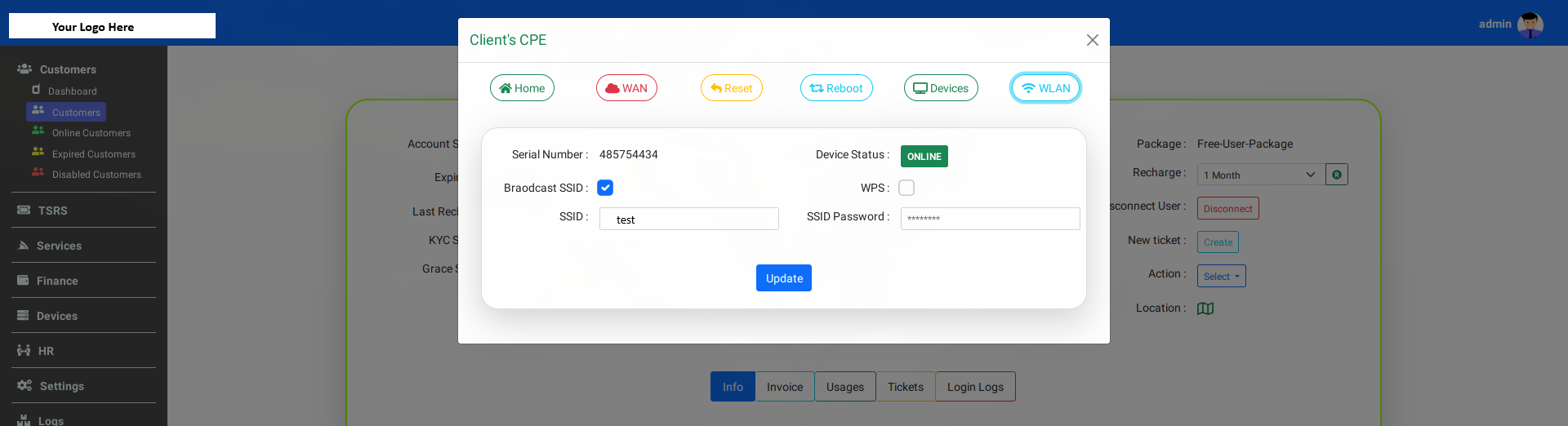Expand the Recharge 1 Month dropdown
1568x426 pixels.
1260,175
